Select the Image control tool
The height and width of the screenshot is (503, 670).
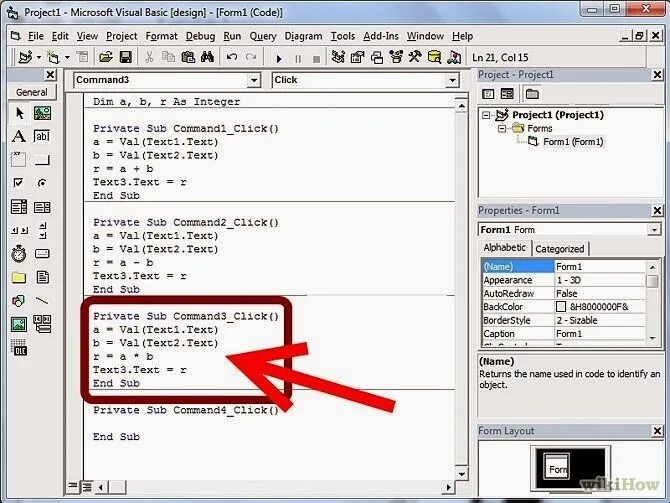pyautogui.click(x=19, y=324)
